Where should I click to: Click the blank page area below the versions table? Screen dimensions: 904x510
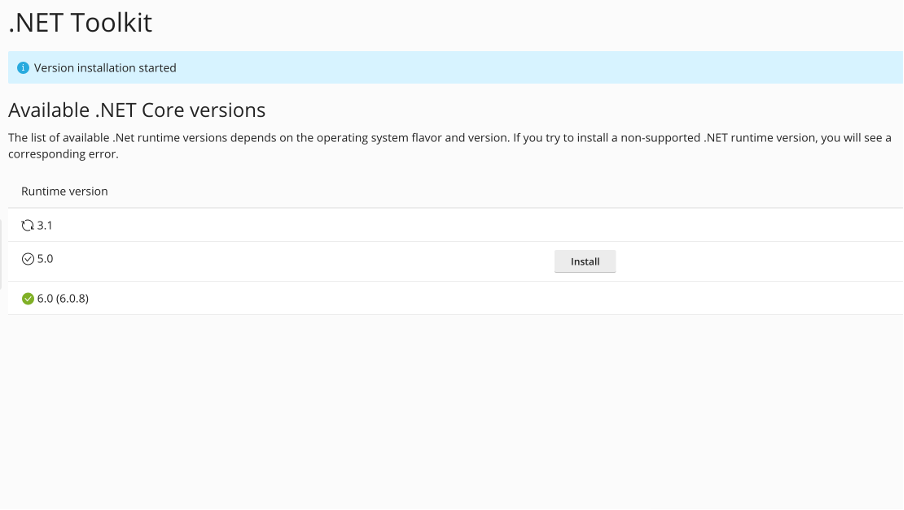[450, 410]
